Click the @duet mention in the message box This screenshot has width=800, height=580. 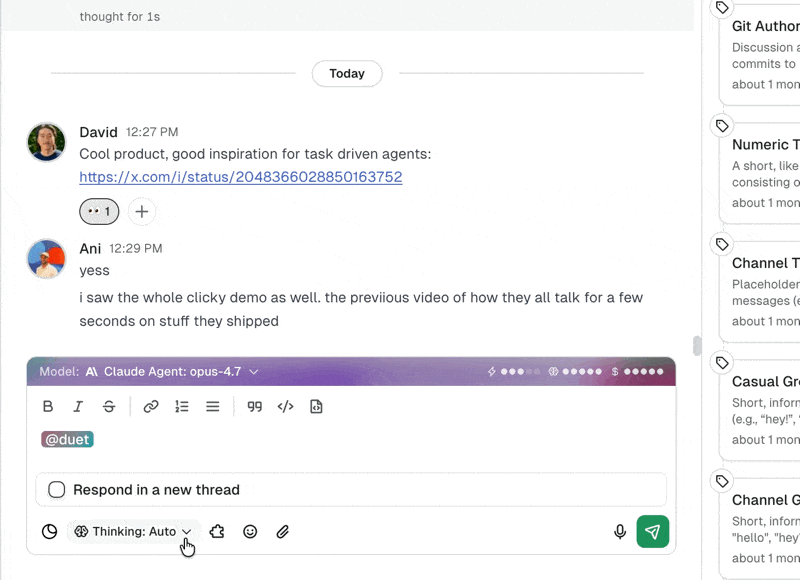pyautogui.click(x=67, y=440)
